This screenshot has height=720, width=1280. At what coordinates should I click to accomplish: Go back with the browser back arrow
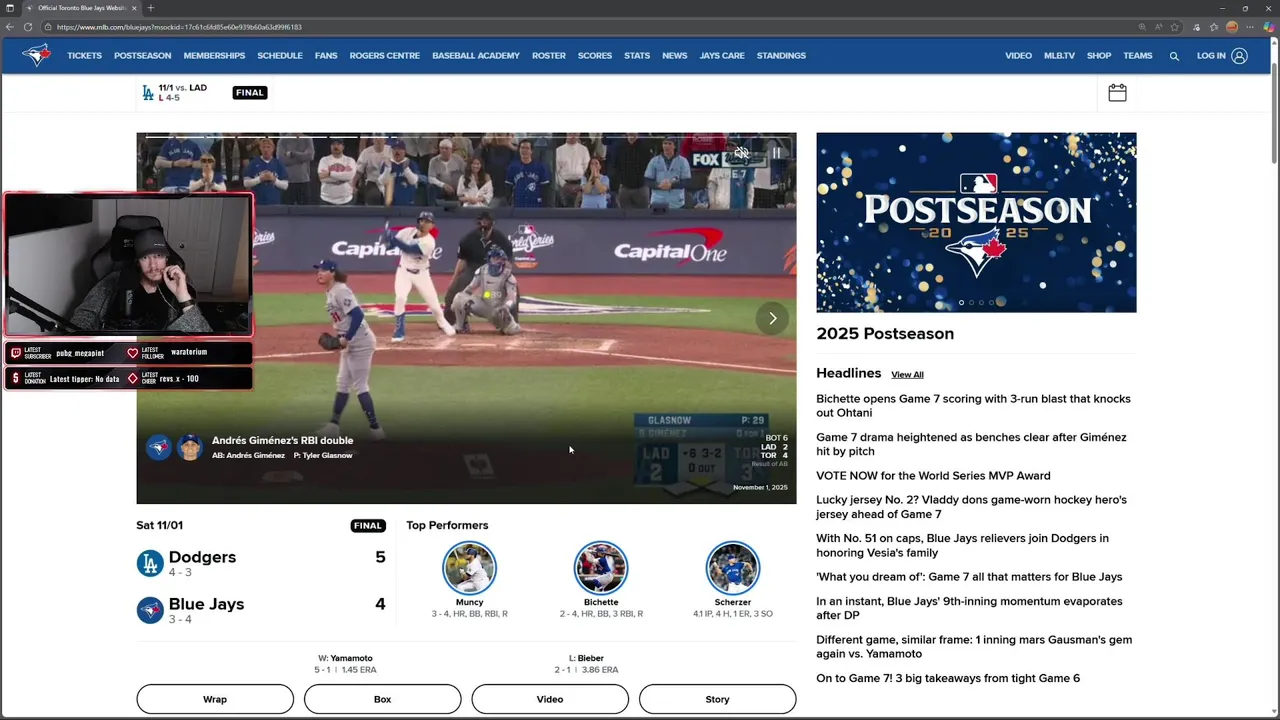10,27
